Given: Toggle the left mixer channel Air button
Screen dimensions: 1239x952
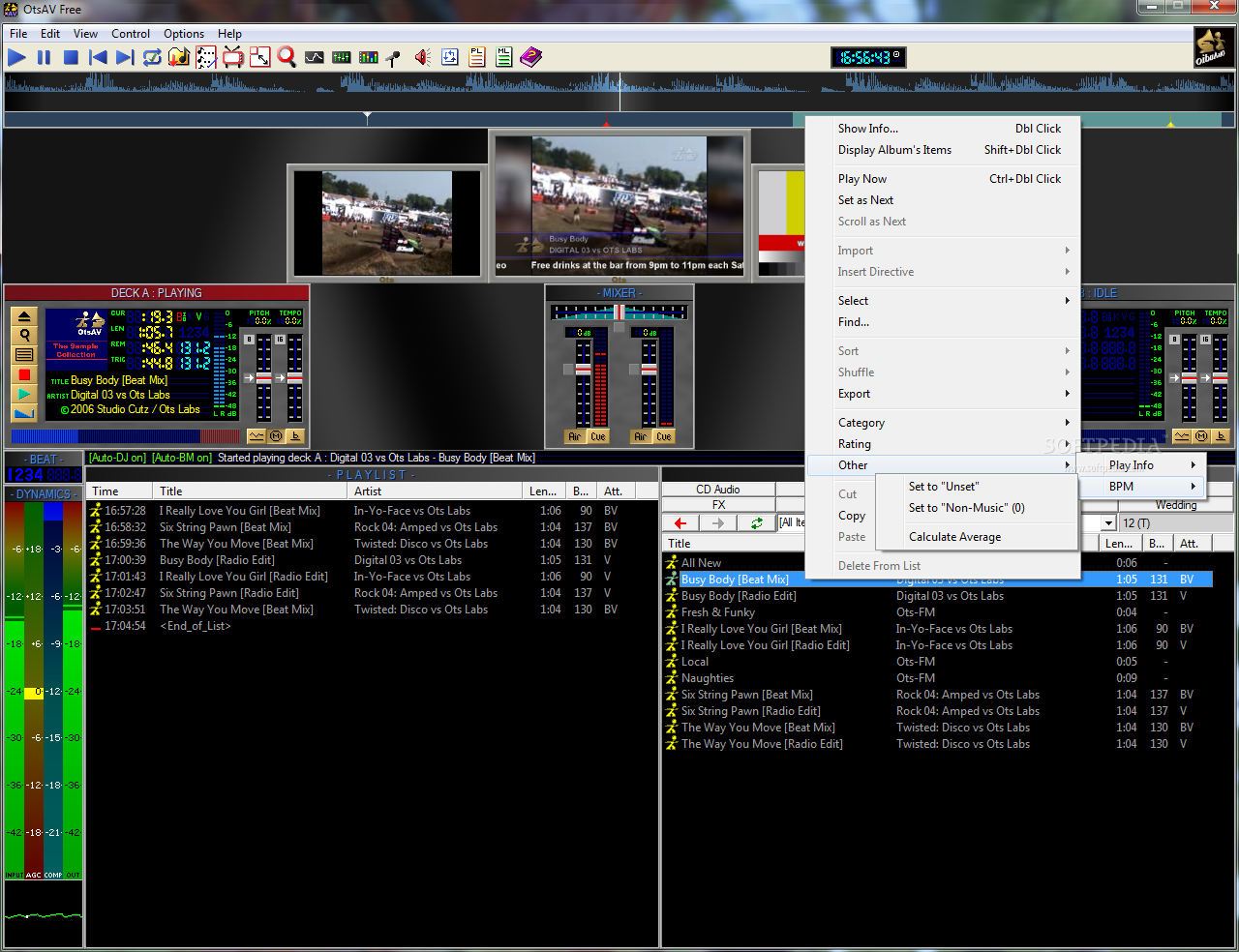Looking at the screenshot, I should click(x=575, y=437).
